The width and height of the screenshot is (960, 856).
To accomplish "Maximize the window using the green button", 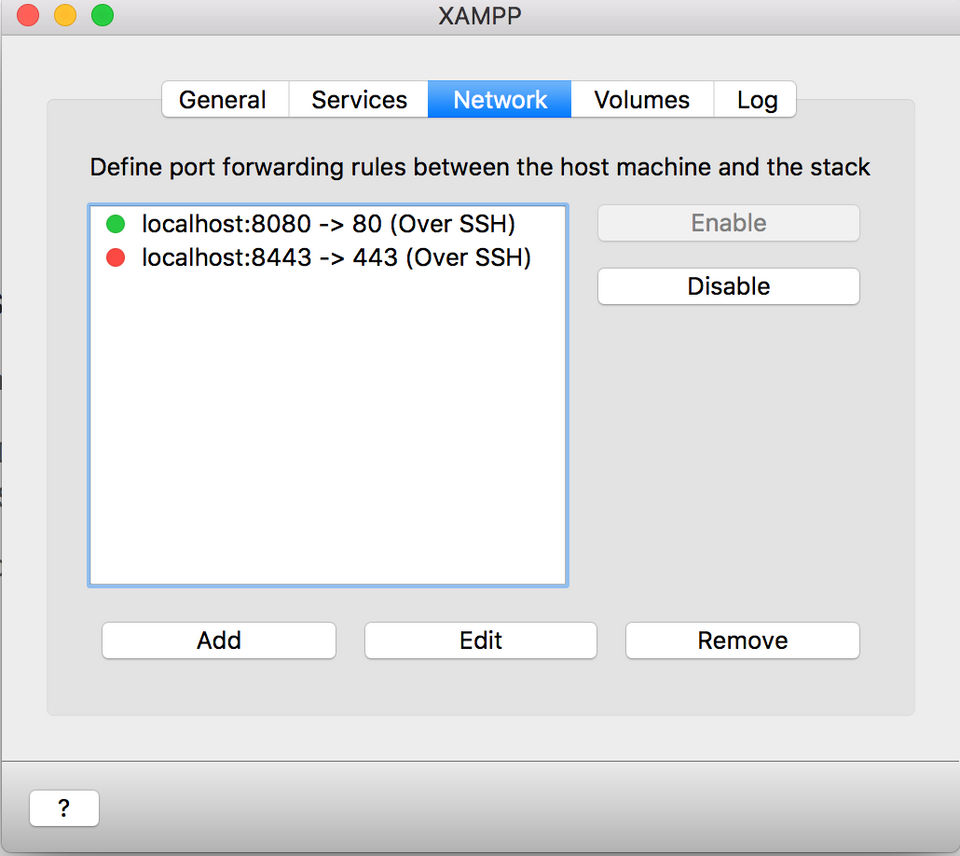I will coord(102,16).
